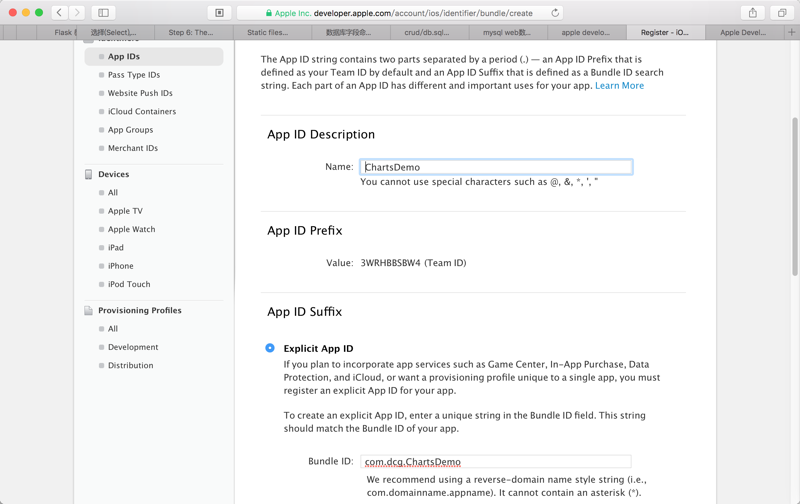Click the browser forward arrow
This screenshot has height=504, width=800.
(x=77, y=13)
